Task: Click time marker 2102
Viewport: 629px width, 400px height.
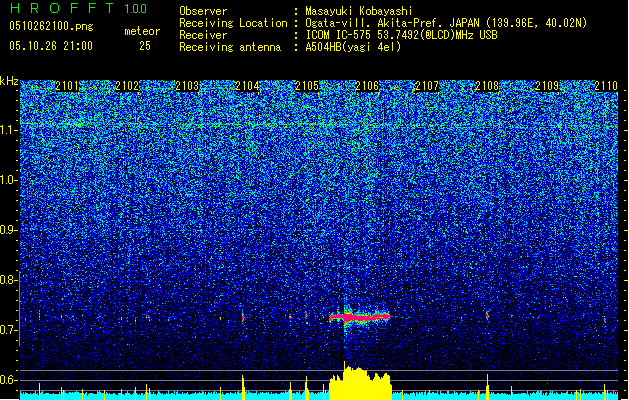Action: (x=127, y=86)
